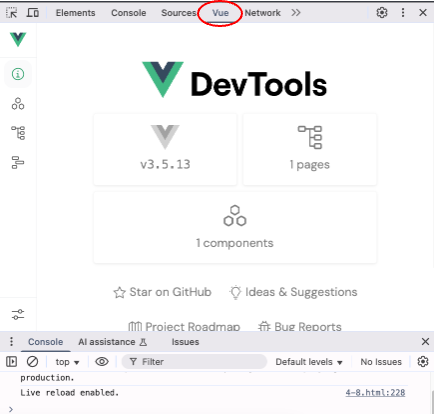Select the Vue tab

click(x=220, y=13)
